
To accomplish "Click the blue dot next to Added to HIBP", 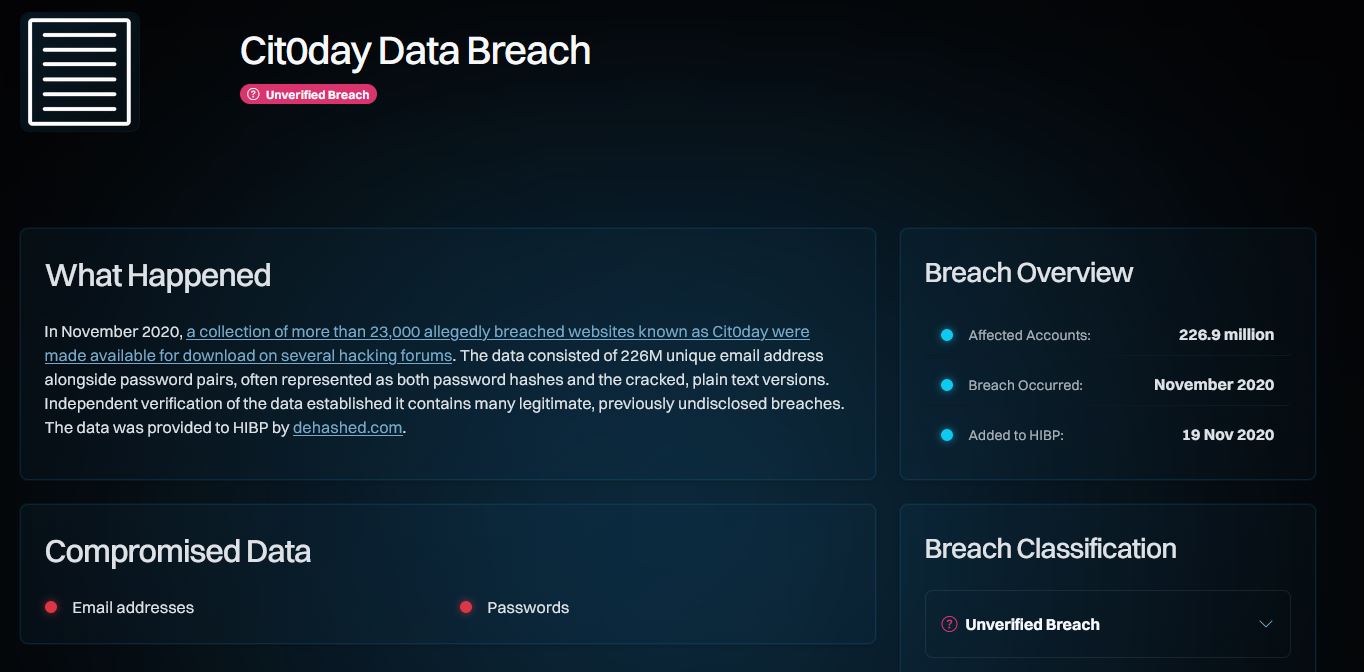I will (x=947, y=435).
